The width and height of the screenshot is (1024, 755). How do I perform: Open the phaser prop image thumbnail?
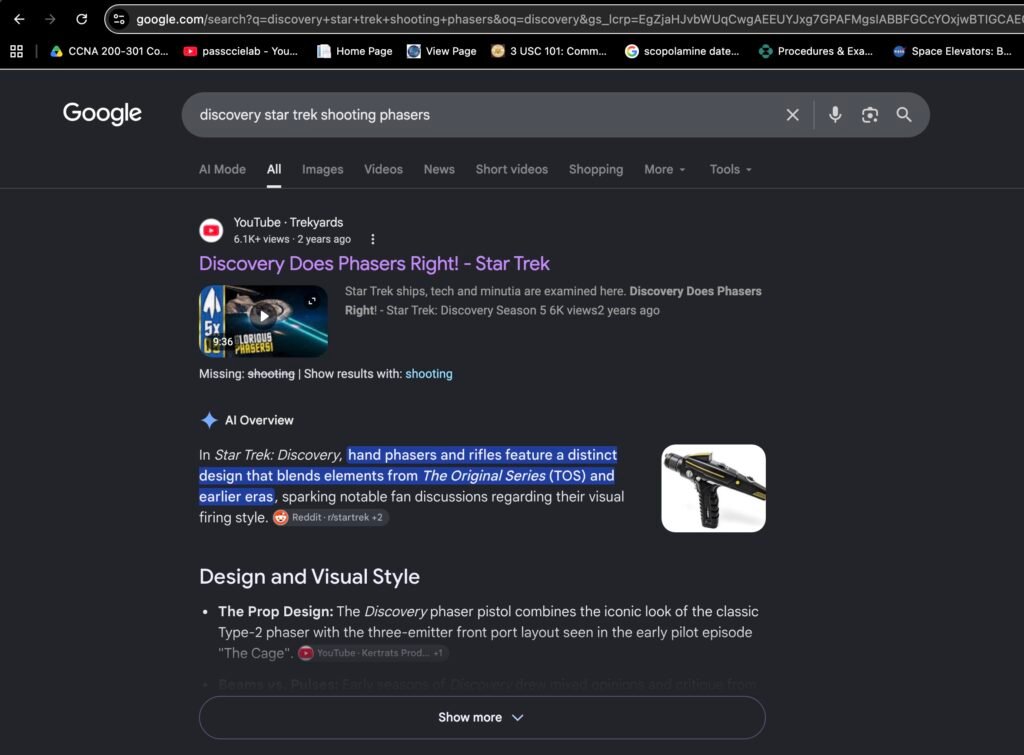[713, 488]
